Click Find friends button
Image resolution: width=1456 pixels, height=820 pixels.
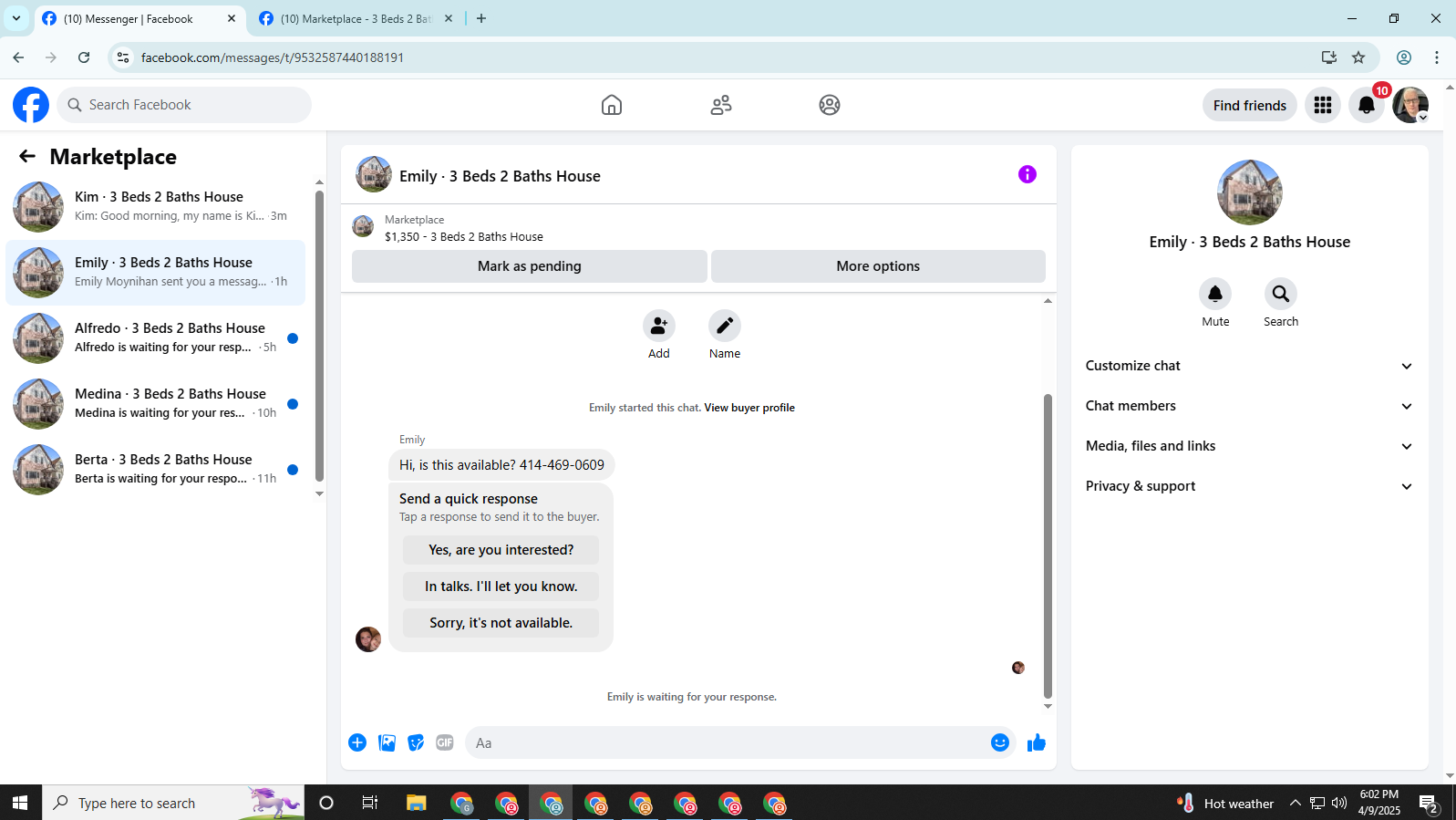(1250, 105)
